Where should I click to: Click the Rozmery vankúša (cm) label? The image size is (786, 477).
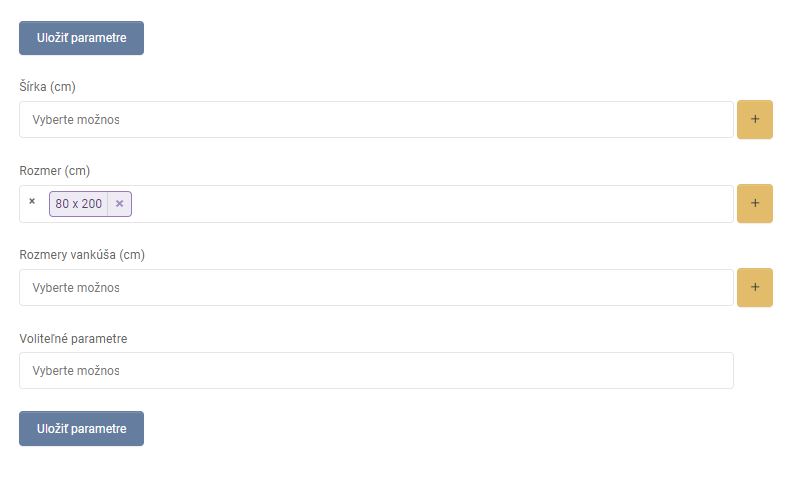tap(82, 255)
